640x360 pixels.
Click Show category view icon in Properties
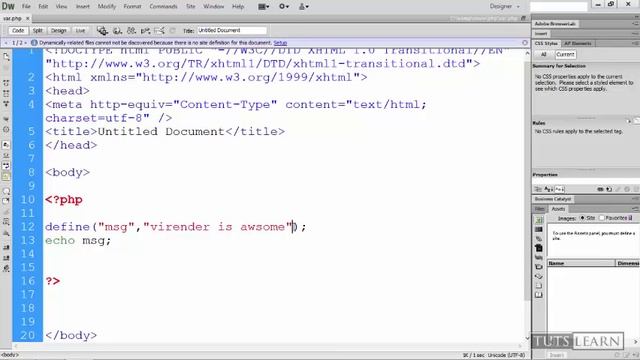click(538, 189)
